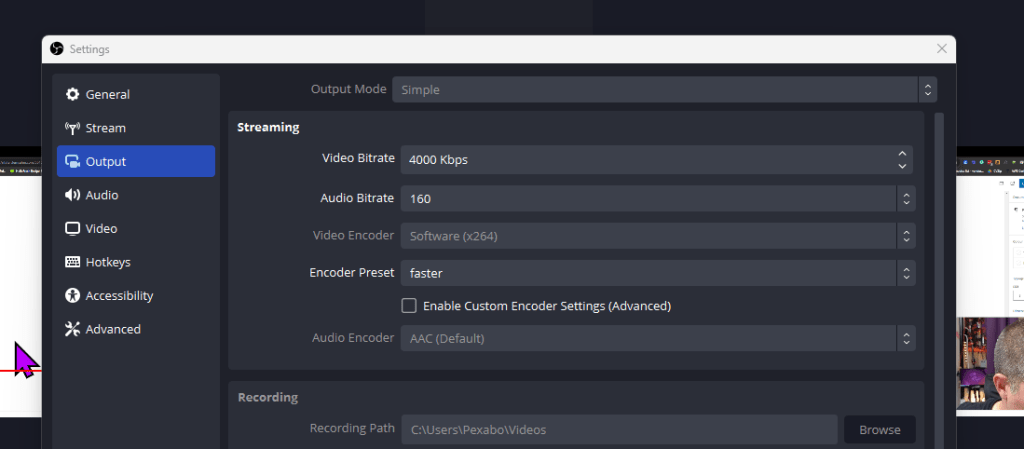Go to the Advanced settings tab
Viewport: 1024px width, 449px height.
point(136,329)
